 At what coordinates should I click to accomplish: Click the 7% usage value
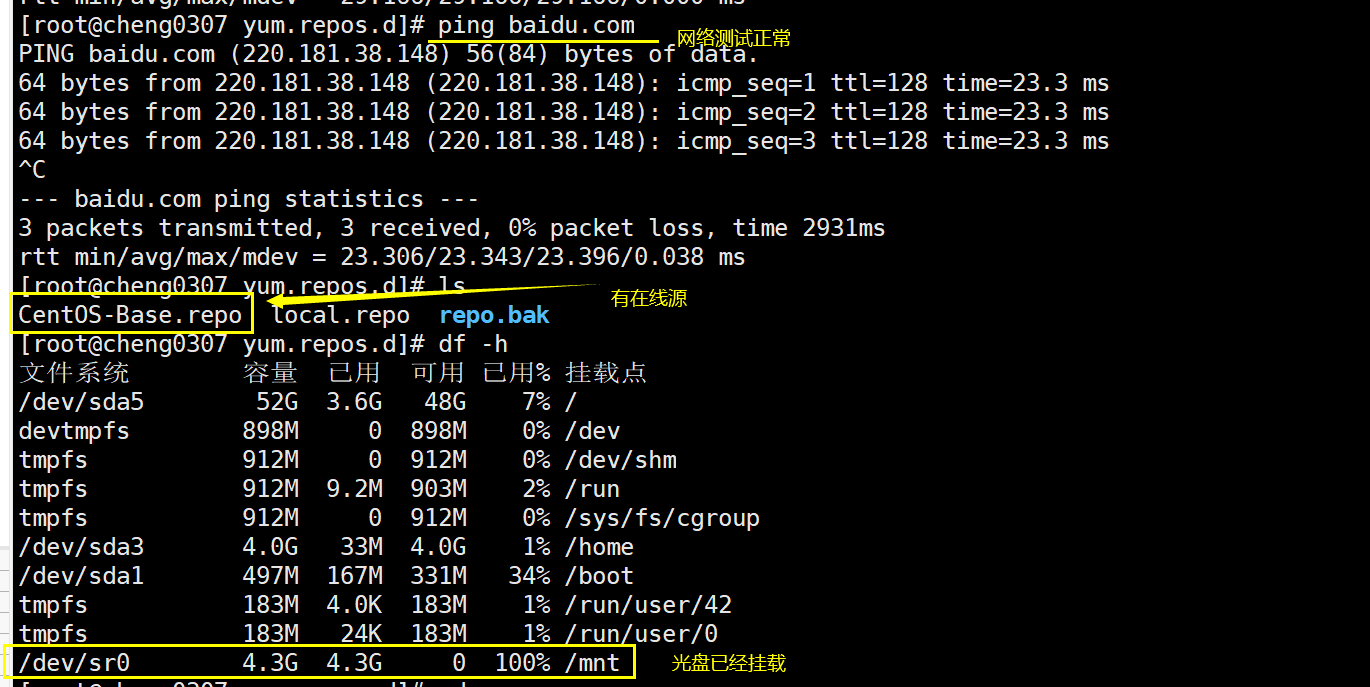536,402
